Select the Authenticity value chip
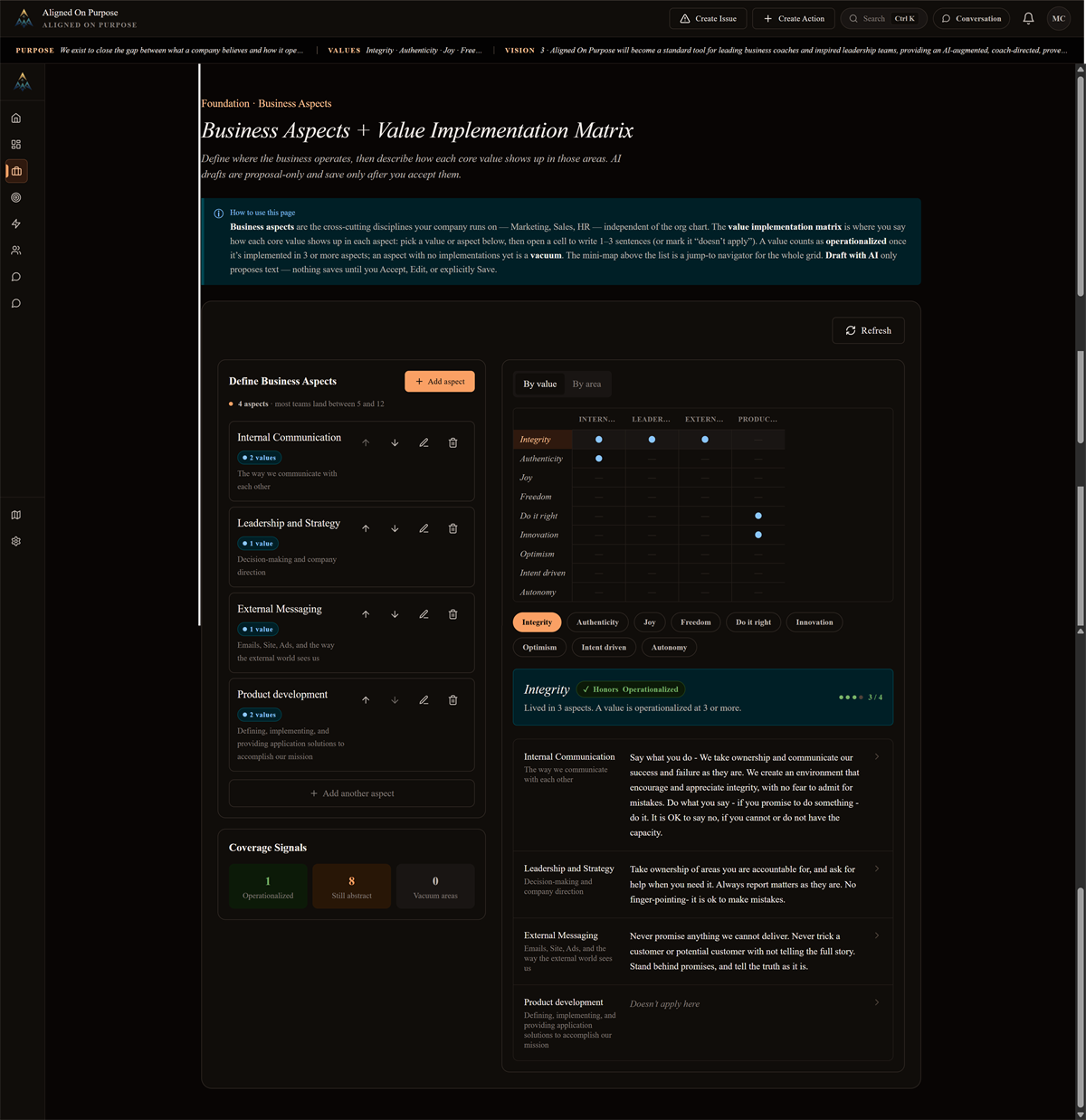This screenshot has height=1120, width=1086. pyautogui.click(x=597, y=622)
